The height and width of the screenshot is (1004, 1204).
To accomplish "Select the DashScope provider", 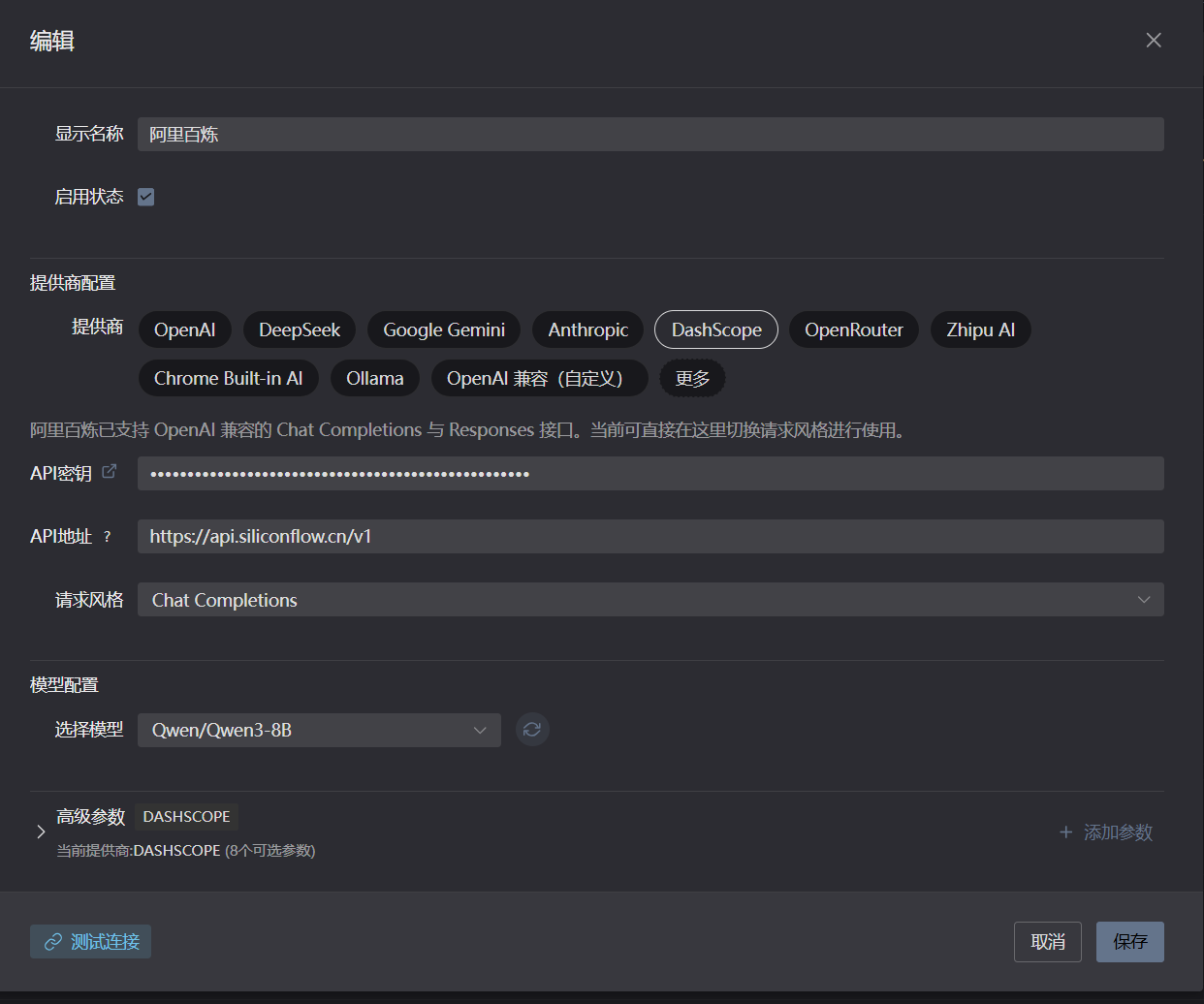I will point(716,329).
